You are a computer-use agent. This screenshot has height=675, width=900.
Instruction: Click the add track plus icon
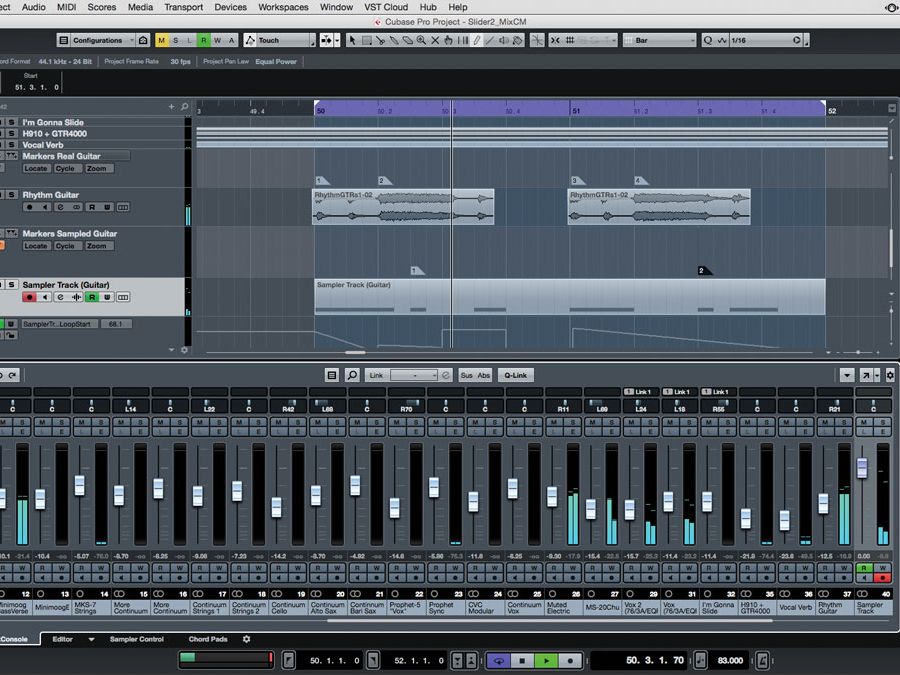click(171, 106)
